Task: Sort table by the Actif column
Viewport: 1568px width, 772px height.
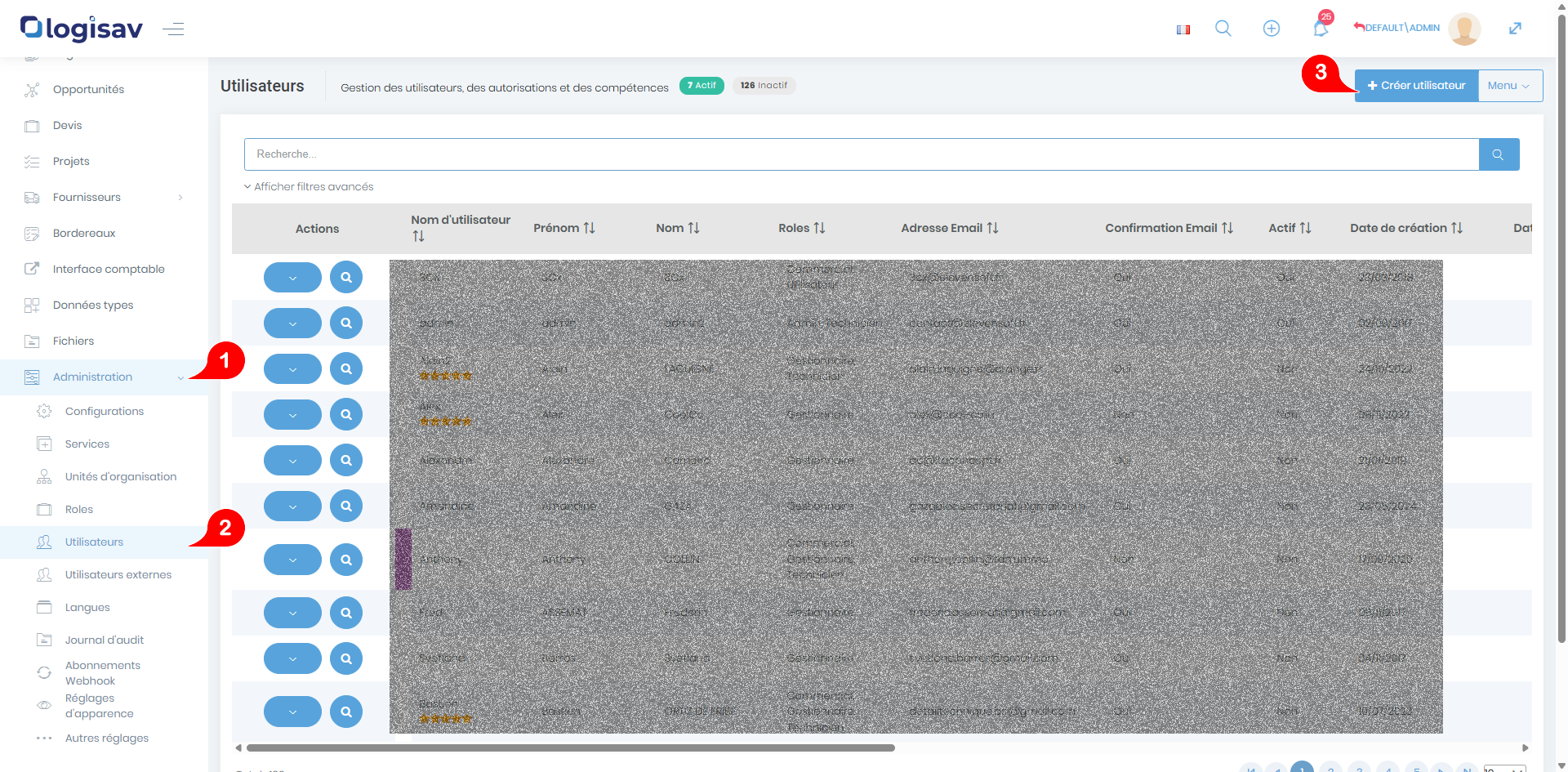Action: [1290, 229]
